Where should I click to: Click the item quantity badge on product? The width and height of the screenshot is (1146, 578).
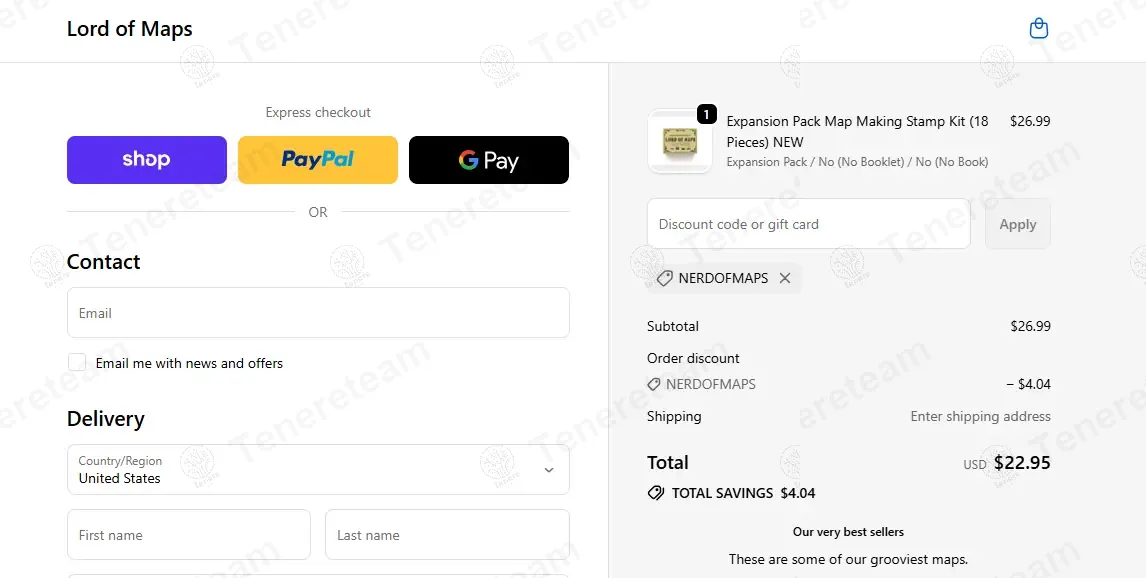(706, 115)
